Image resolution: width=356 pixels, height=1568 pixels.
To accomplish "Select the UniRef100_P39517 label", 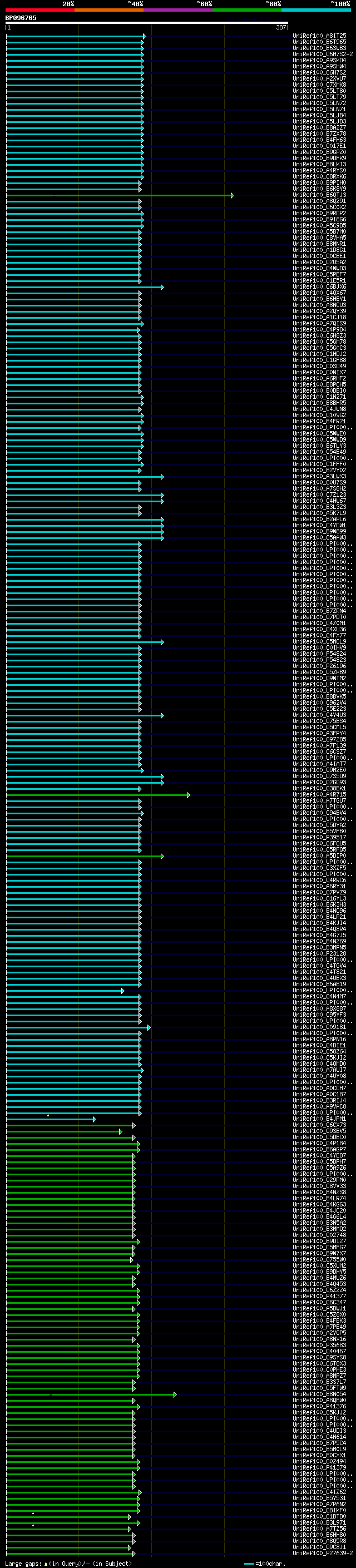I will pyautogui.click(x=319, y=838).
